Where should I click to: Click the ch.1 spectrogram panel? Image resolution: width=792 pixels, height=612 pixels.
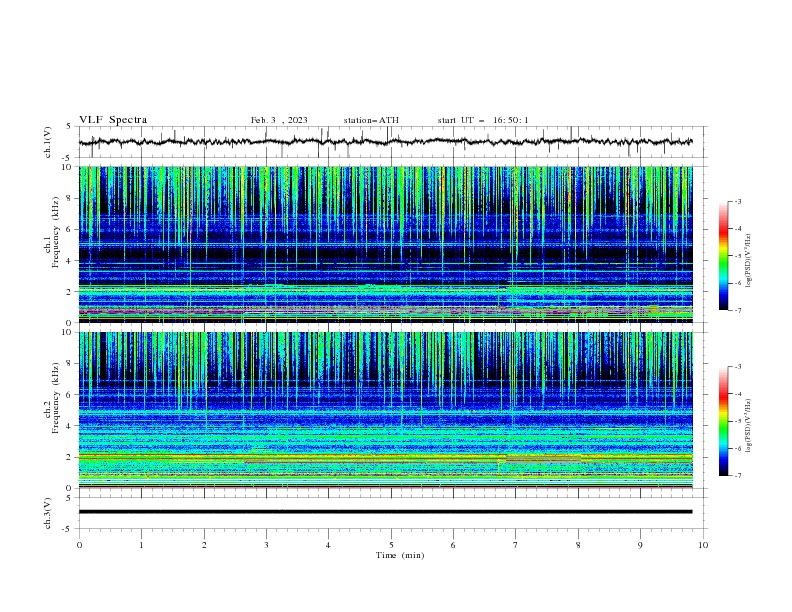point(386,244)
